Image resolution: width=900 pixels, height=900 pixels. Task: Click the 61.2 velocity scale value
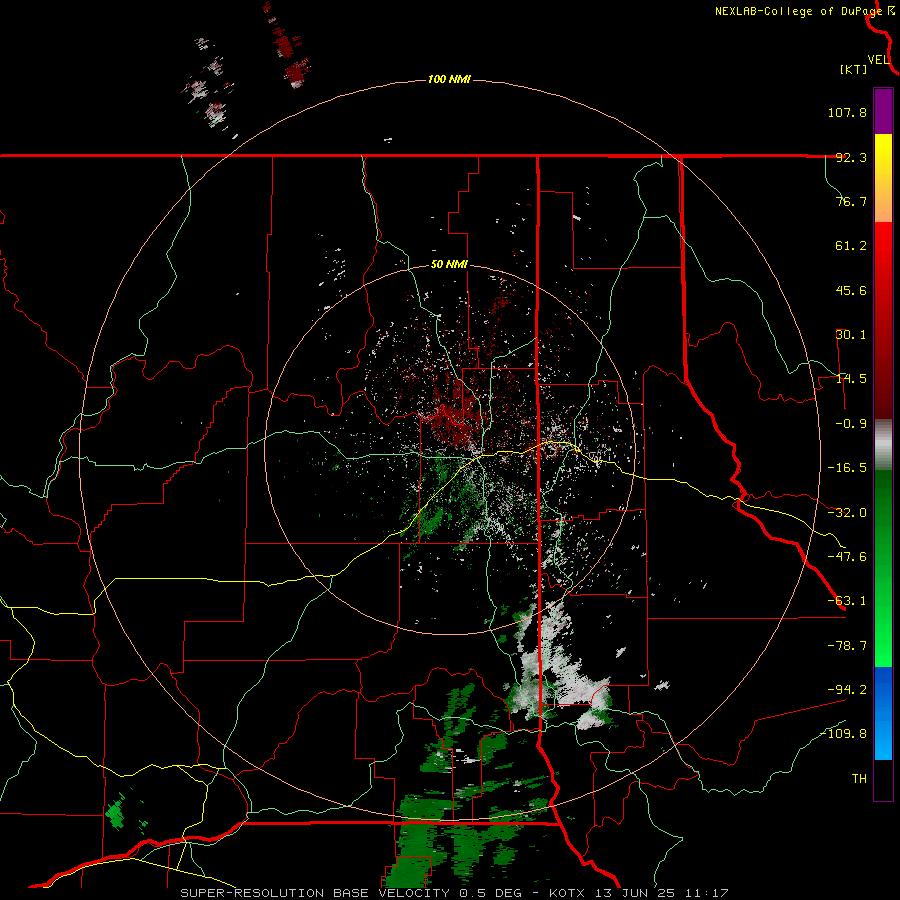(x=851, y=246)
